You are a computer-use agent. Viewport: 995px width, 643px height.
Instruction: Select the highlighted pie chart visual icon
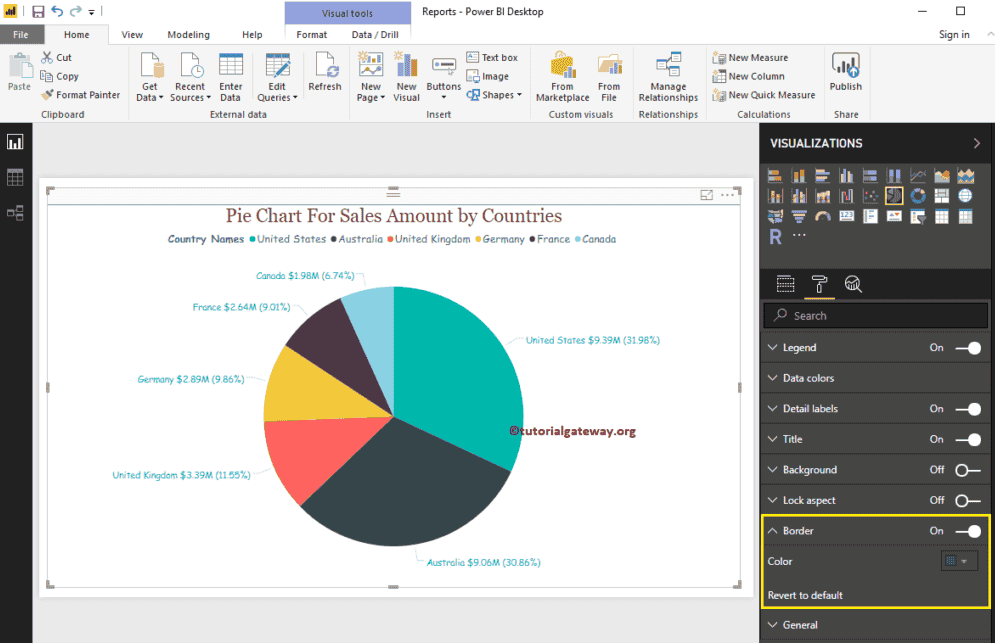pos(894,196)
